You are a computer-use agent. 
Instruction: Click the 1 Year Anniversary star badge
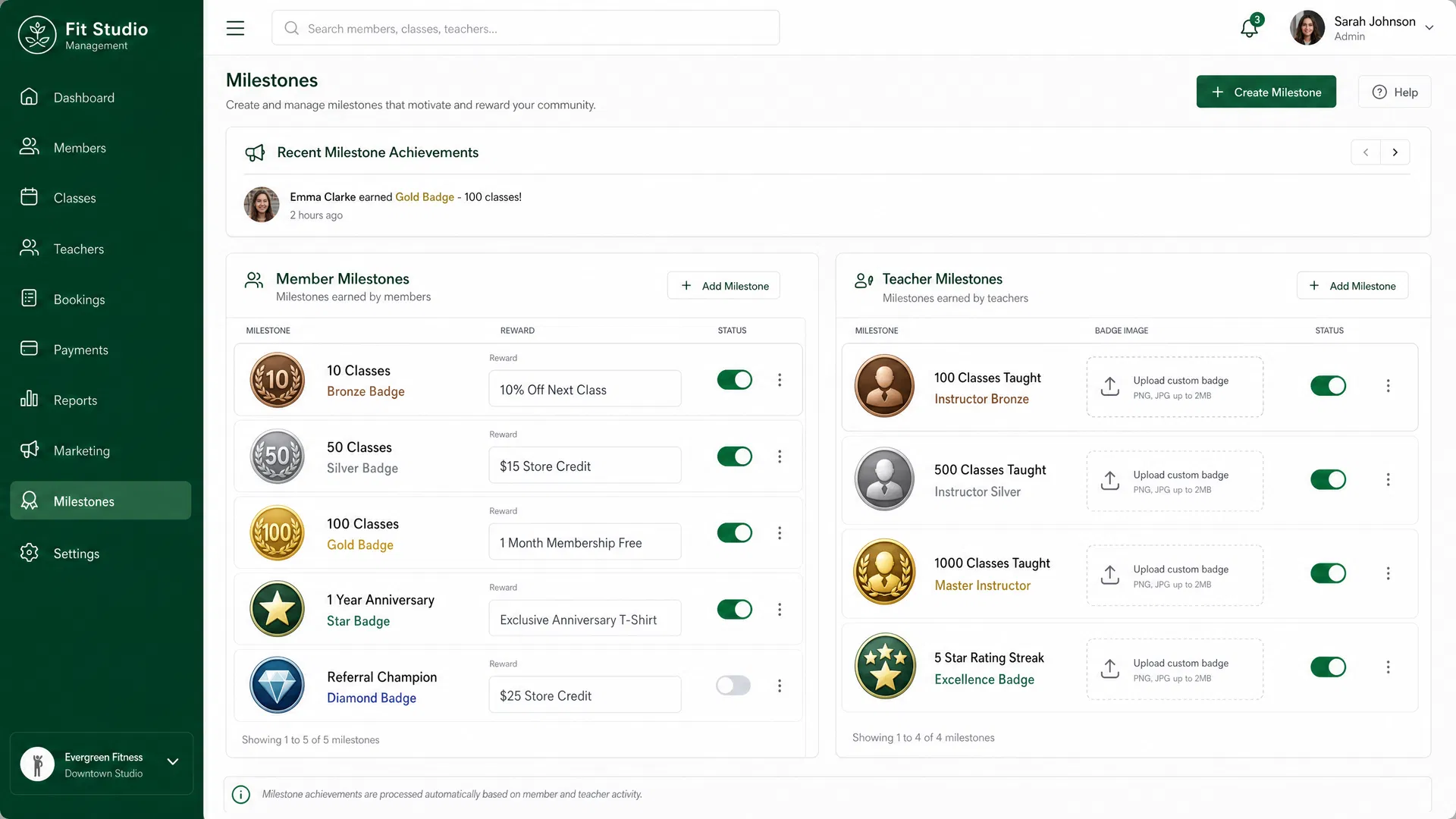tap(278, 609)
